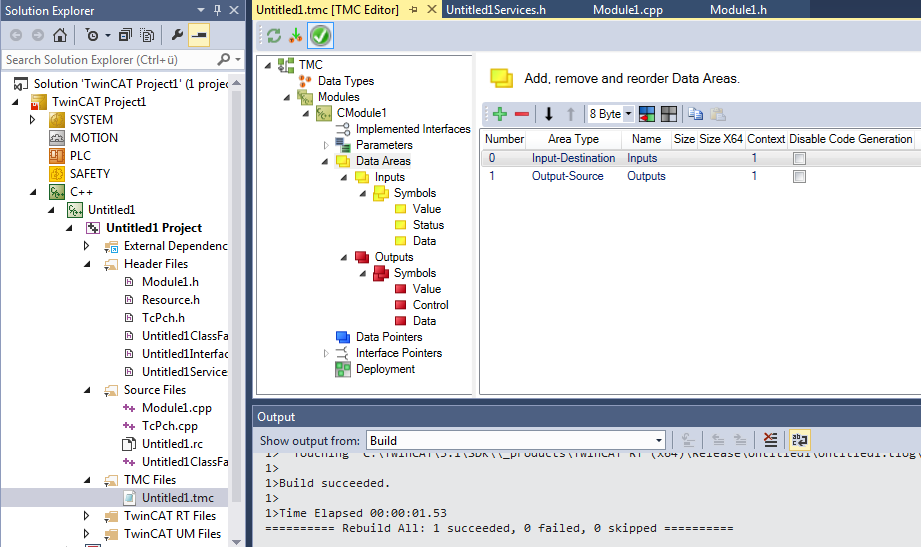This screenshot has width=921, height=547.
Task: Switch to the Module1.h tab
Action: click(x=738, y=9)
